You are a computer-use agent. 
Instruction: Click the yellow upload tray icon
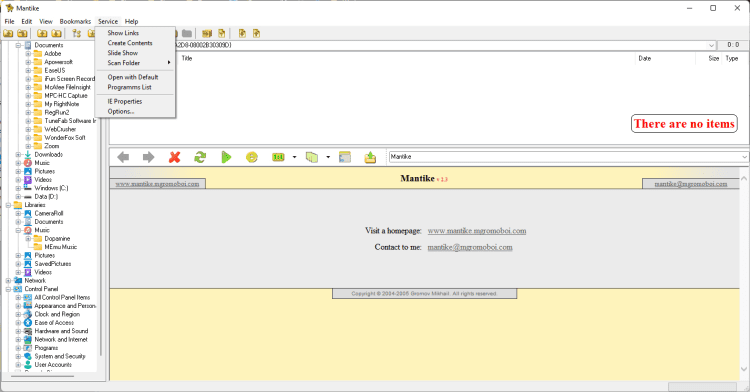coord(370,157)
